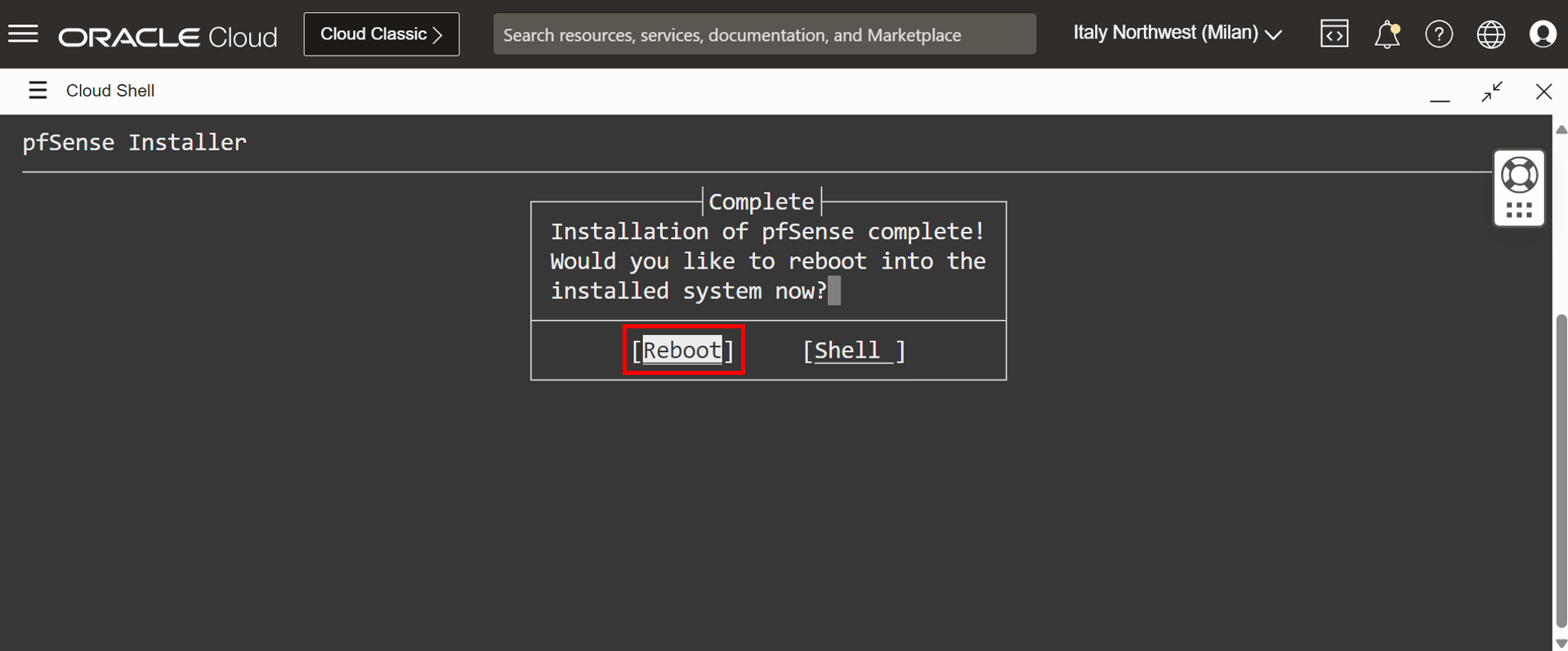Click the grid dots under the lifebuoy

coord(1519,211)
